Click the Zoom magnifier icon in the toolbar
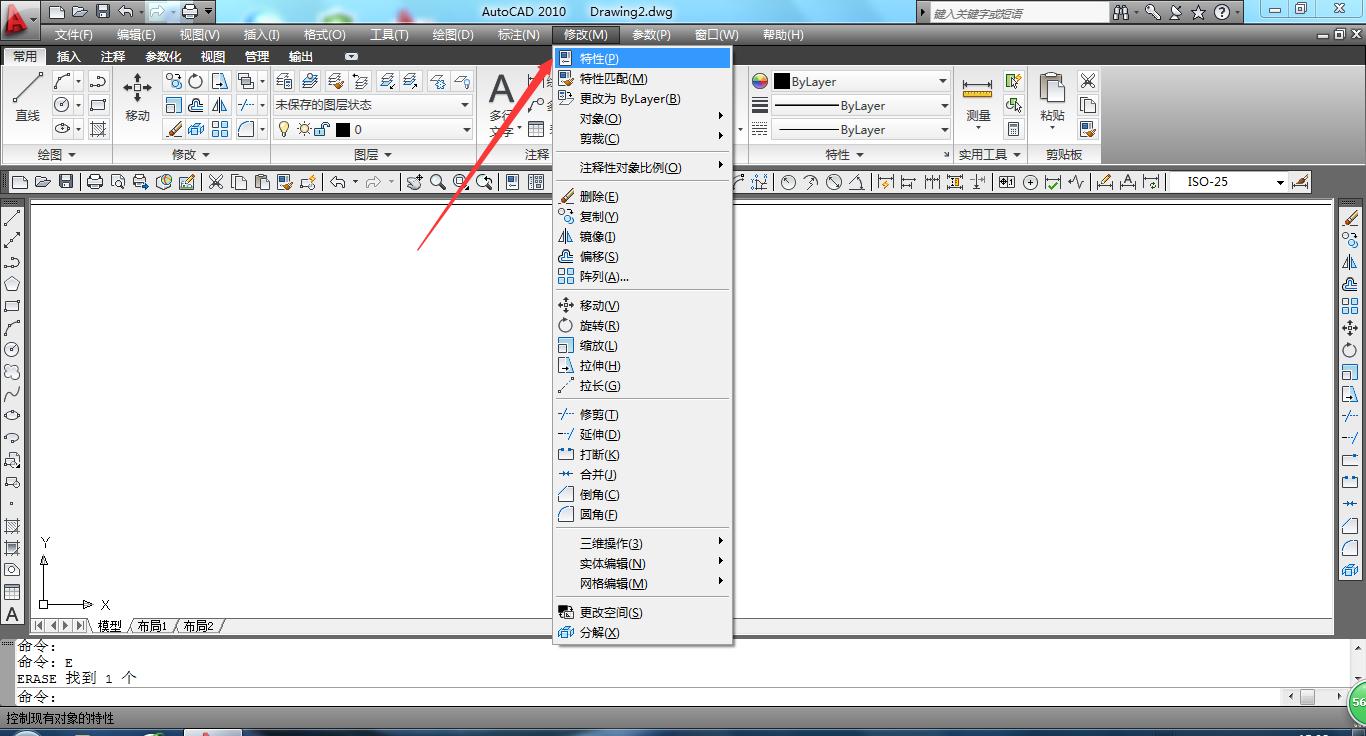The height and width of the screenshot is (736, 1366). pyautogui.click(x=438, y=181)
